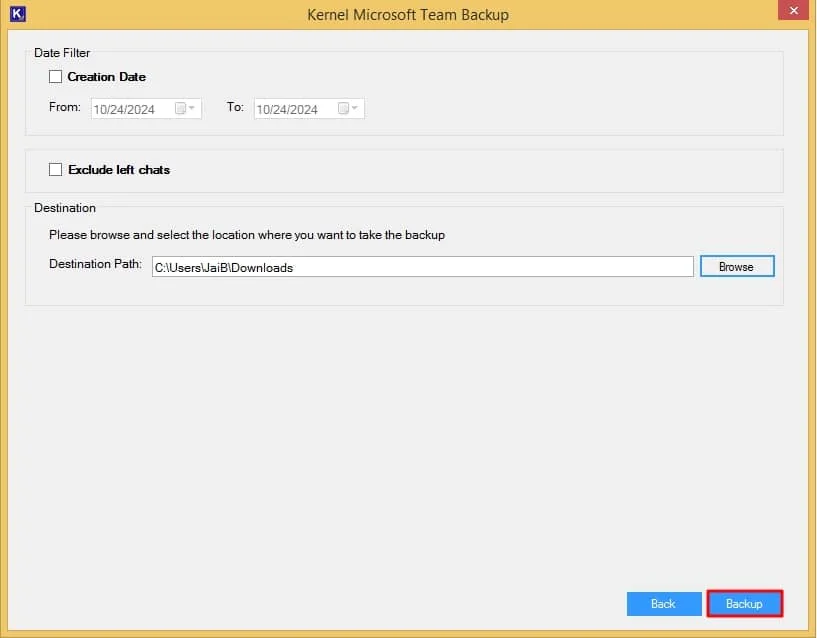
Task: Click the Creation Date label
Action: (x=106, y=77)
